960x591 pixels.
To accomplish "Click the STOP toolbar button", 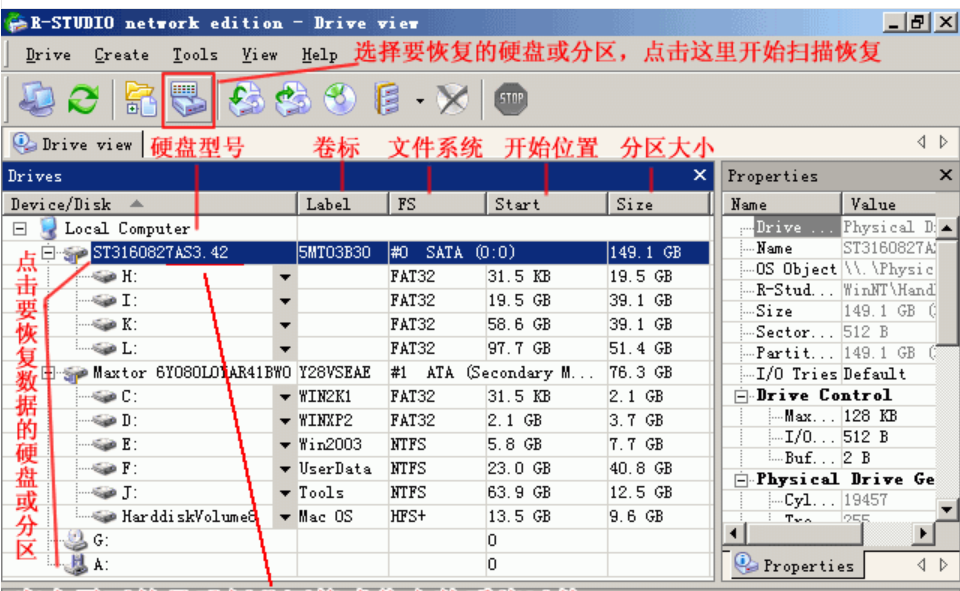I will 511,99.
